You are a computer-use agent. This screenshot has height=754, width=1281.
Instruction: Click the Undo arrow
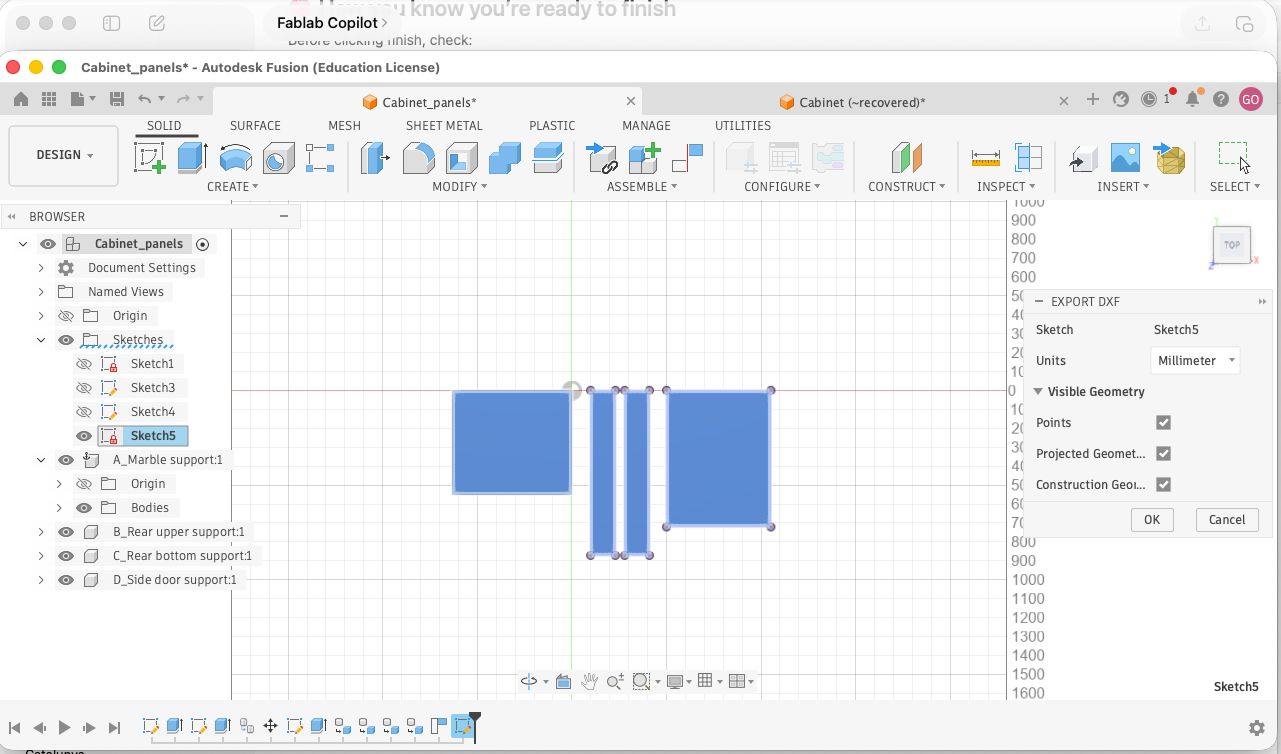[x=145, y=99]
